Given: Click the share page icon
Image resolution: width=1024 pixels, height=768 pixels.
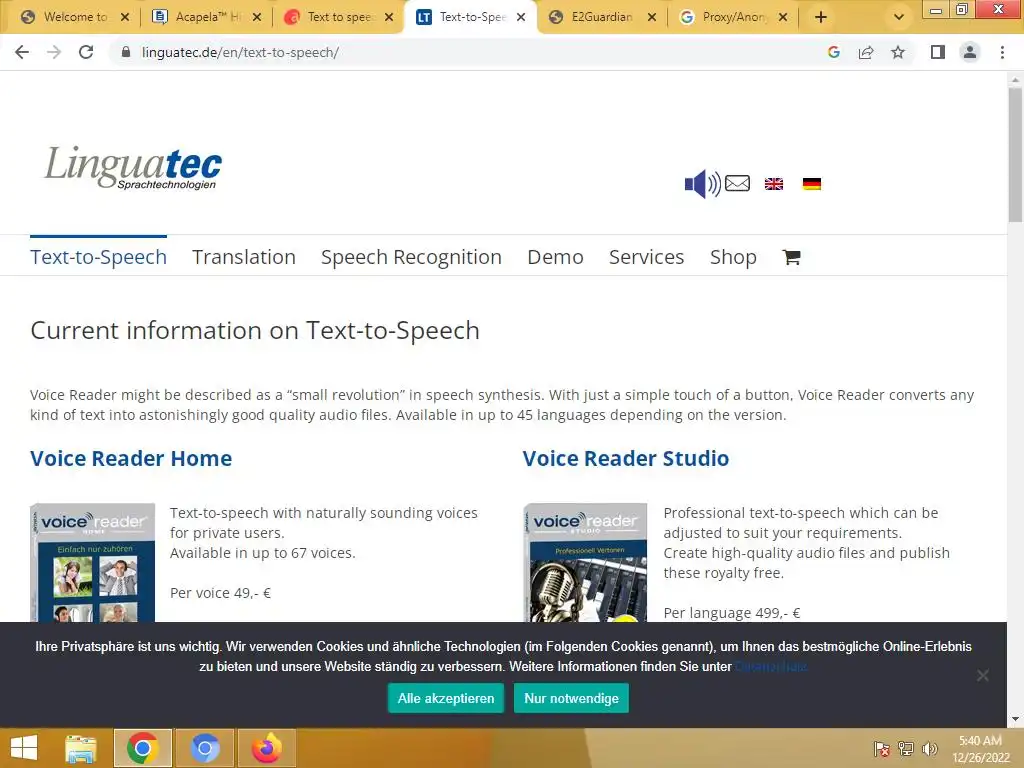Looking at the screenshot, I should click(866, 52).
